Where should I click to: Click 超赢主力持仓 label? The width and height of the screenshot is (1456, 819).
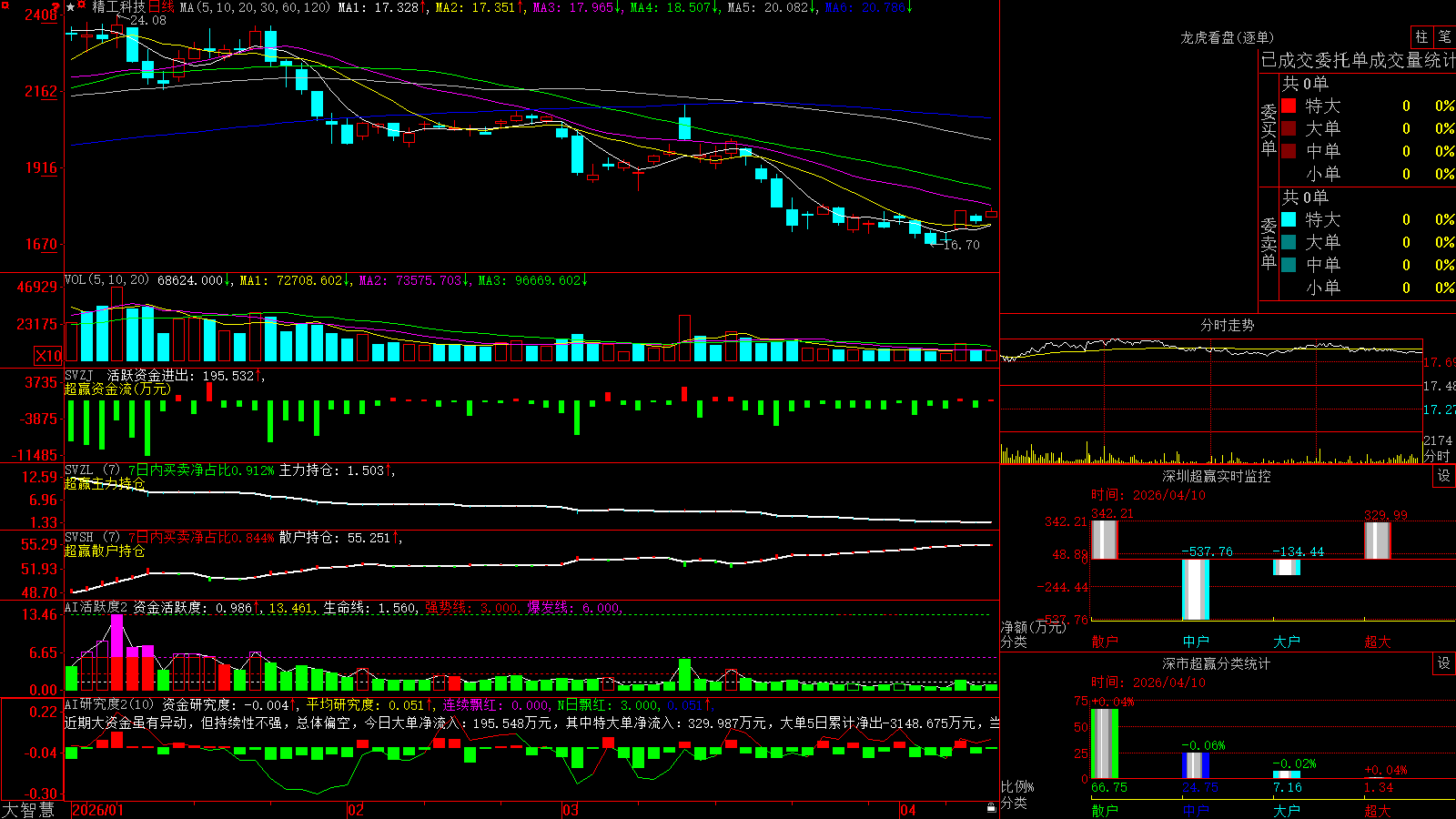[105, 484]
